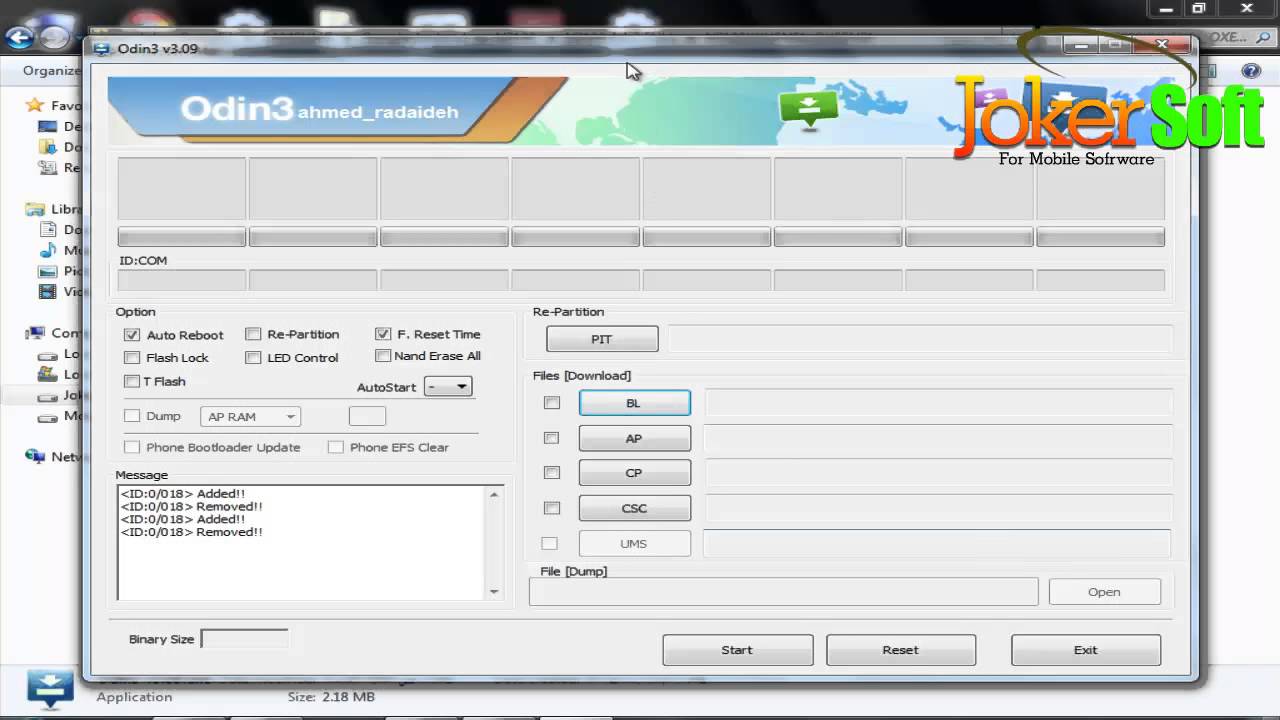
Task: Tick the checkbox beside CSC button
Action: tap(551, 508)
